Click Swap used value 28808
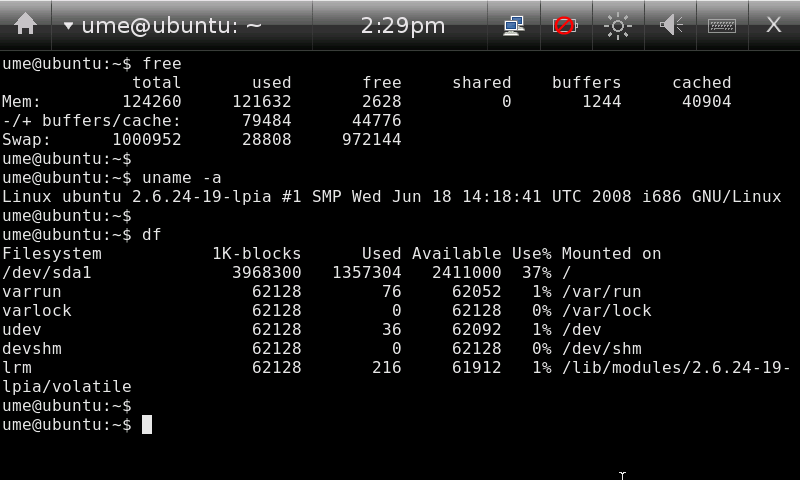800x480 pixels. 267,139
